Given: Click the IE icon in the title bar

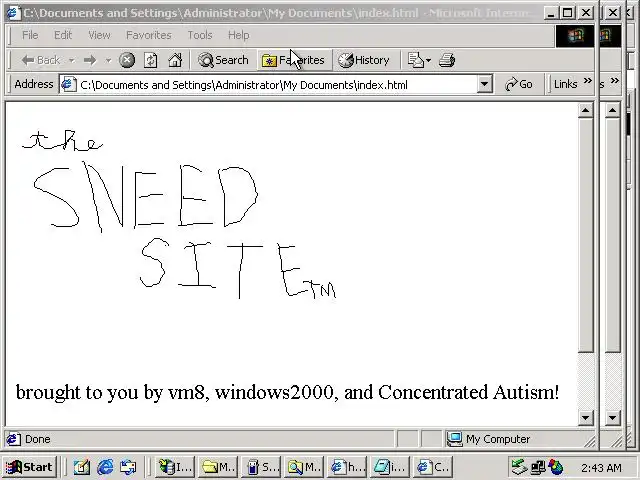Looking at the screenshot, I should (x=12, y=13).
